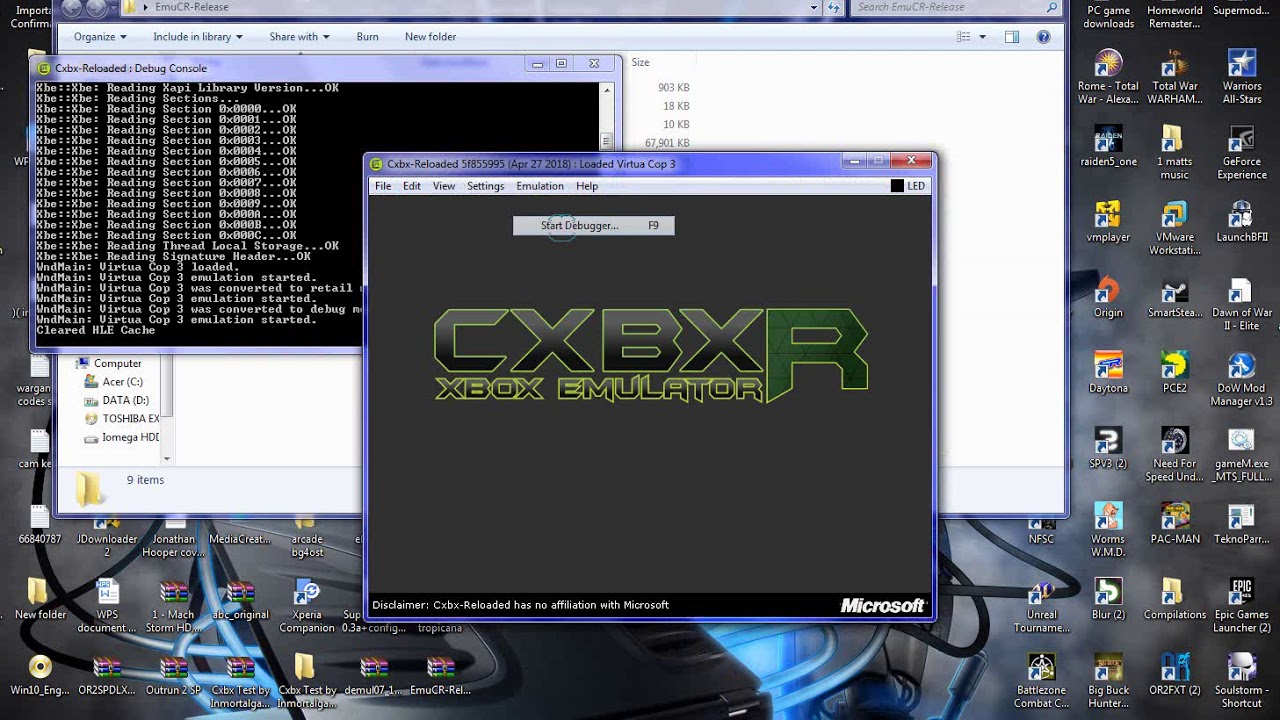Click vmplayer desktop icon
The height and width of the screenshot is (720, 1280).
(x=1107, y=222)
